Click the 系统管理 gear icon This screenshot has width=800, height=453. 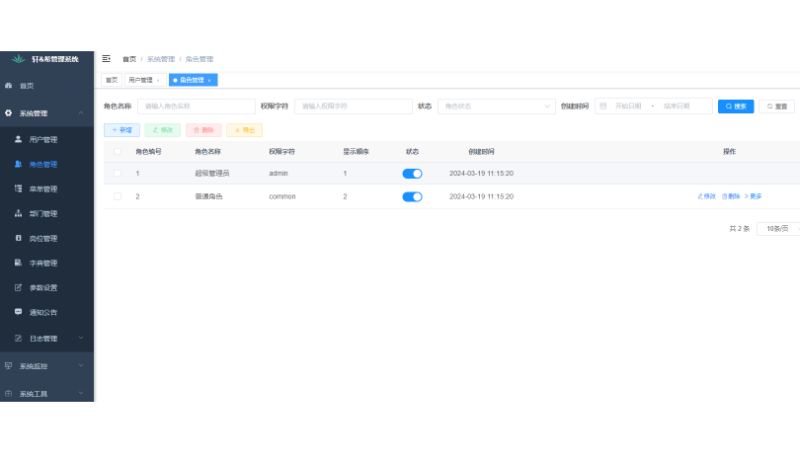[x=8, y=113]
